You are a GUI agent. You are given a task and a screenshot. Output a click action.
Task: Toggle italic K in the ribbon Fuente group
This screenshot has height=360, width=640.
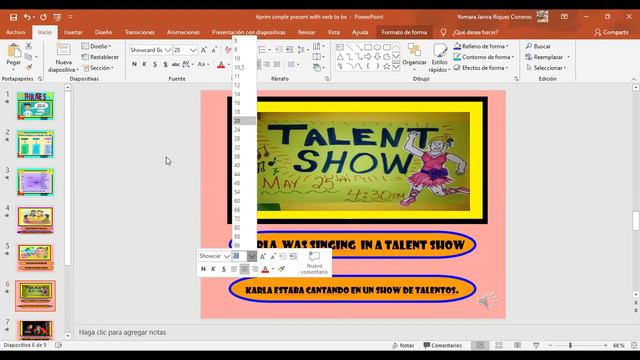click(144, 64)
